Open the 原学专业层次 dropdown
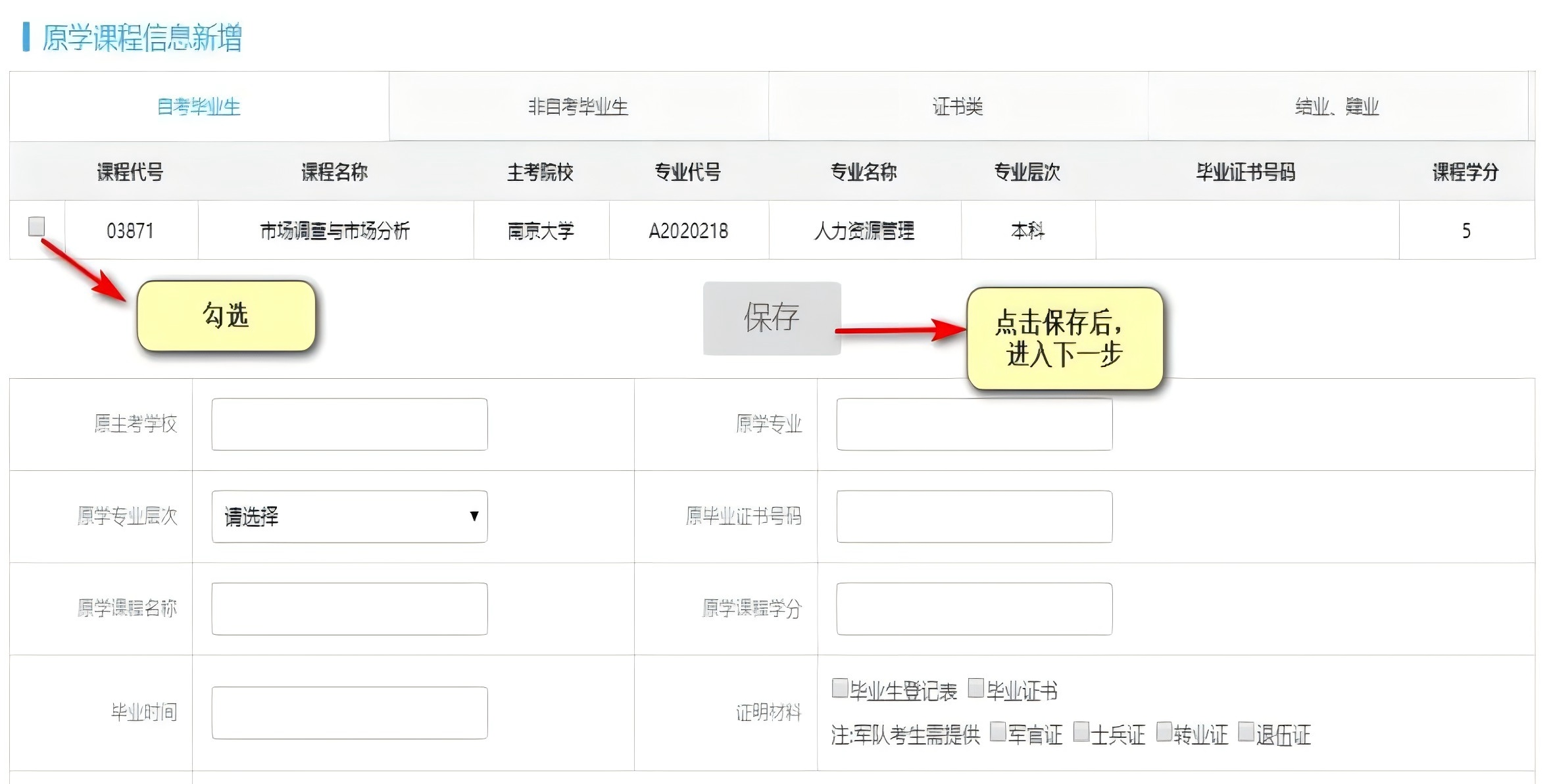 point(349,516)
